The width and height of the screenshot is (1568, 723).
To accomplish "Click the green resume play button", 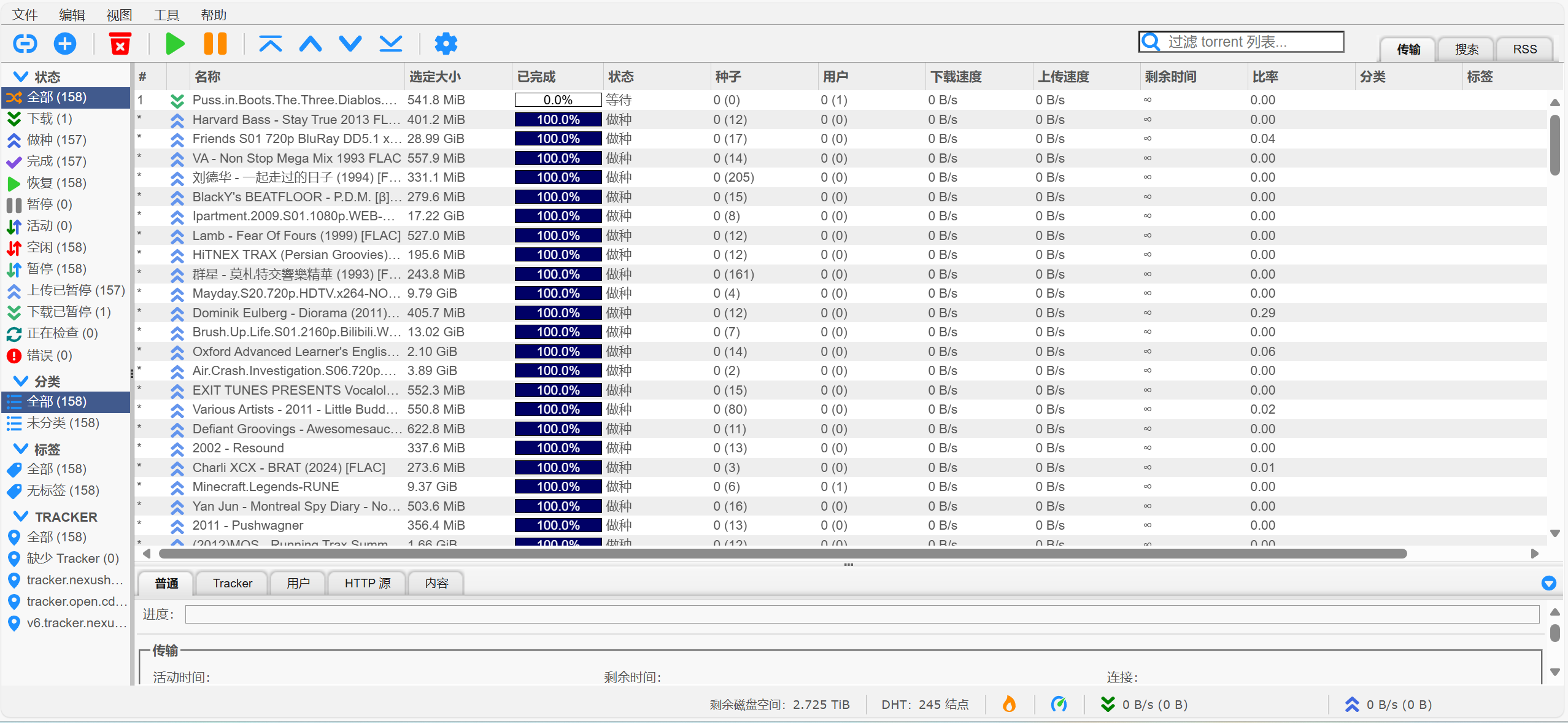I will [175, 44].
